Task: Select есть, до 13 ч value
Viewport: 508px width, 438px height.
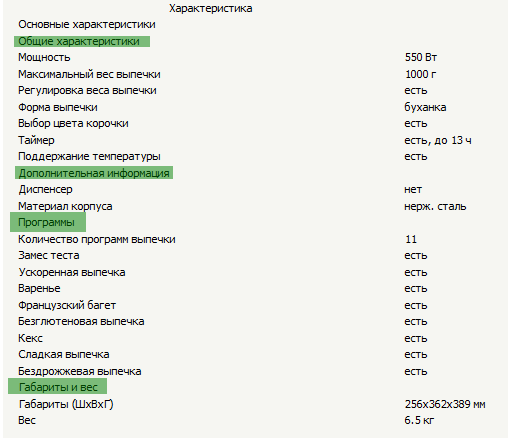Action: pyautogui.click(x=438, y=140)
